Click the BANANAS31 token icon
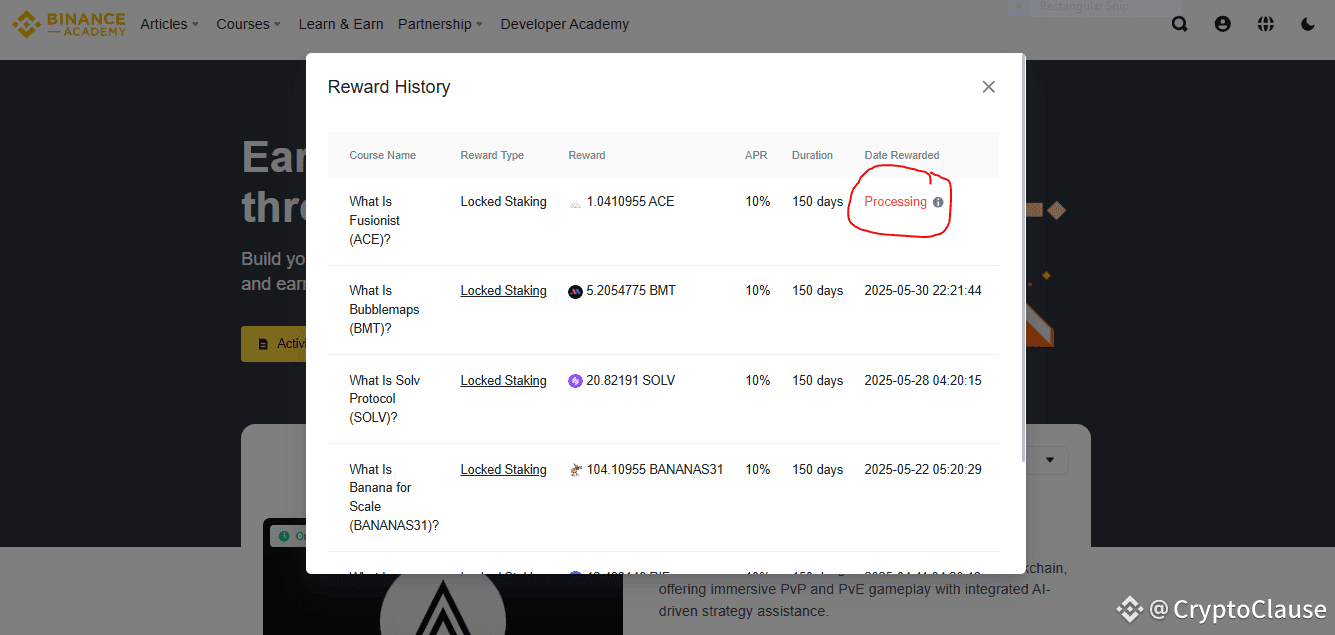 pyautogui.click(x=575, y=469)
